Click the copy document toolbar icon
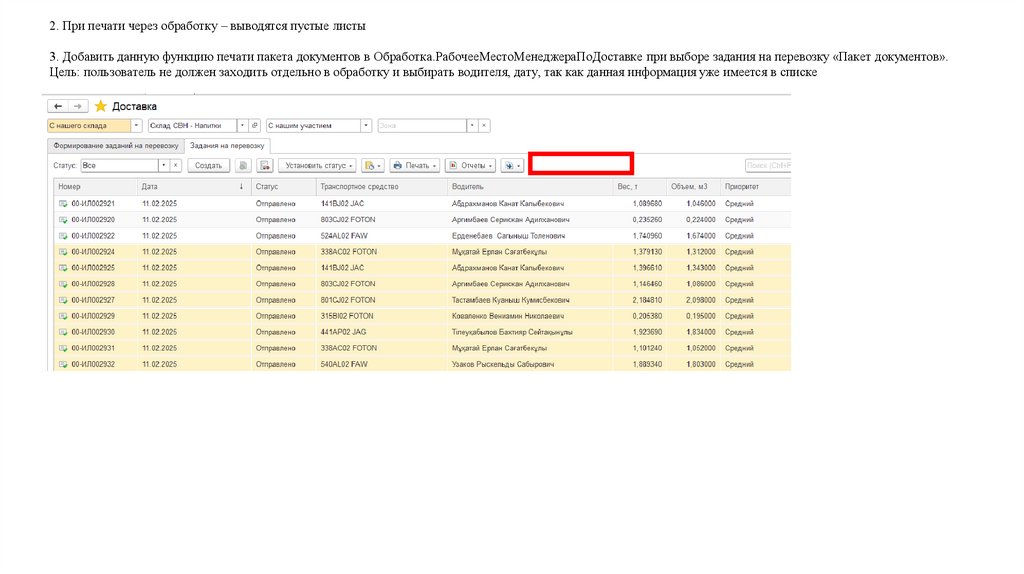Viewport: 1024px width, 574px height. point(243,166)
